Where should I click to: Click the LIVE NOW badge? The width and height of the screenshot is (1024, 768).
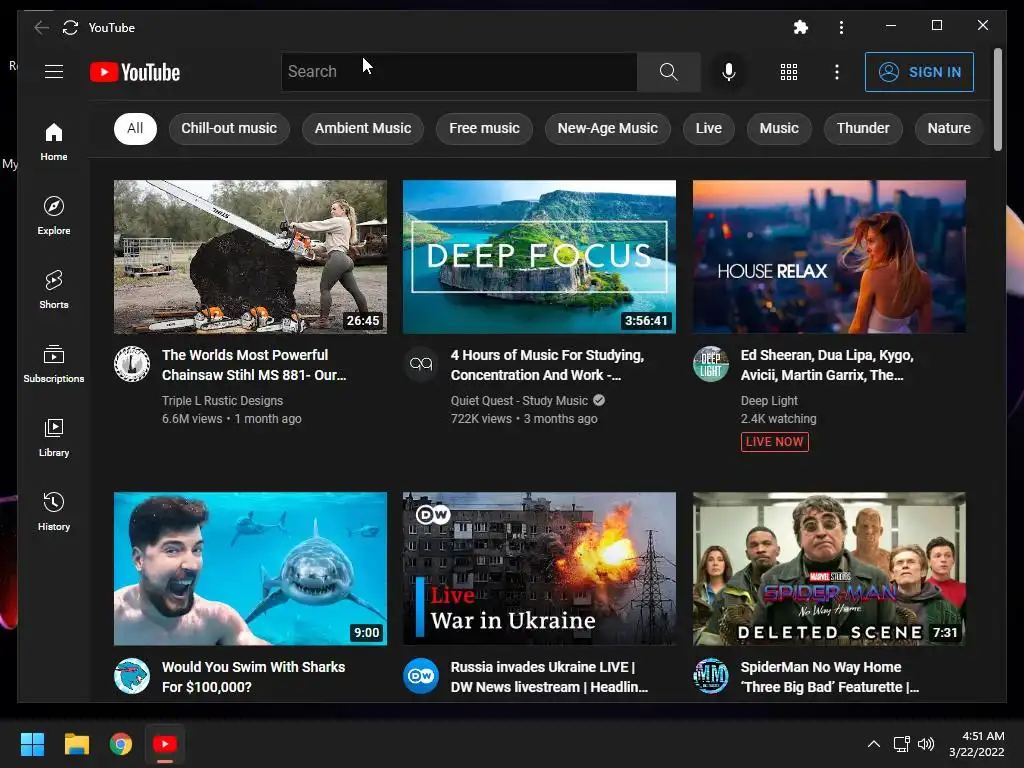point(775,441)
